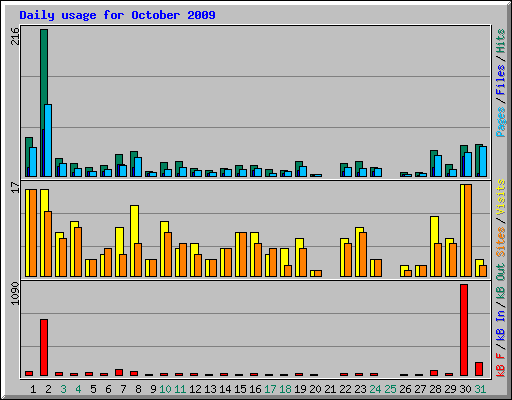Image resolution: width=512 pixels, height=400 pixels.
Task: Click the orange "Sites" legend label
Action: [x=500, y=242]
